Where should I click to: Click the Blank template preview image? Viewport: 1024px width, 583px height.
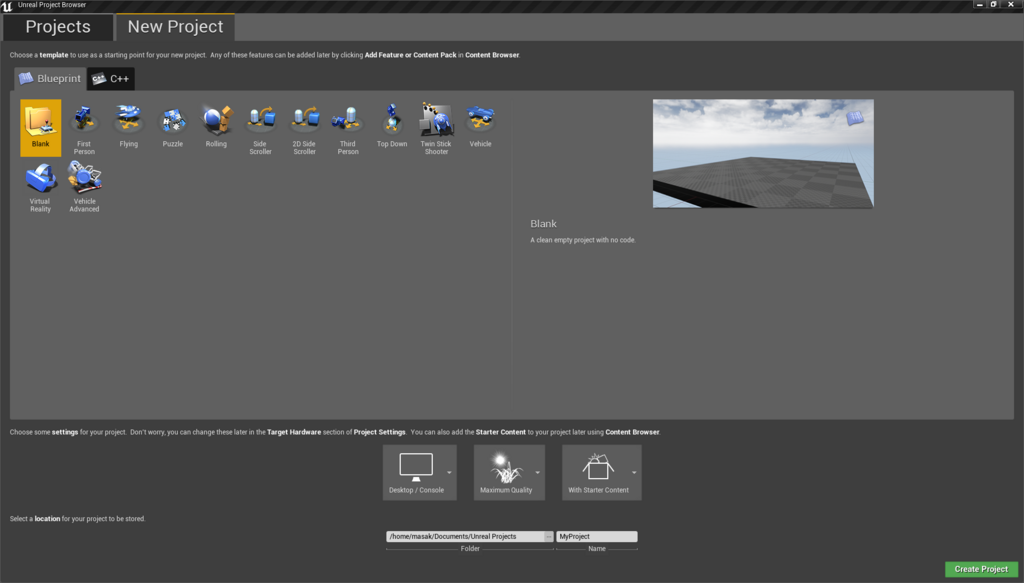coord(763,153)
